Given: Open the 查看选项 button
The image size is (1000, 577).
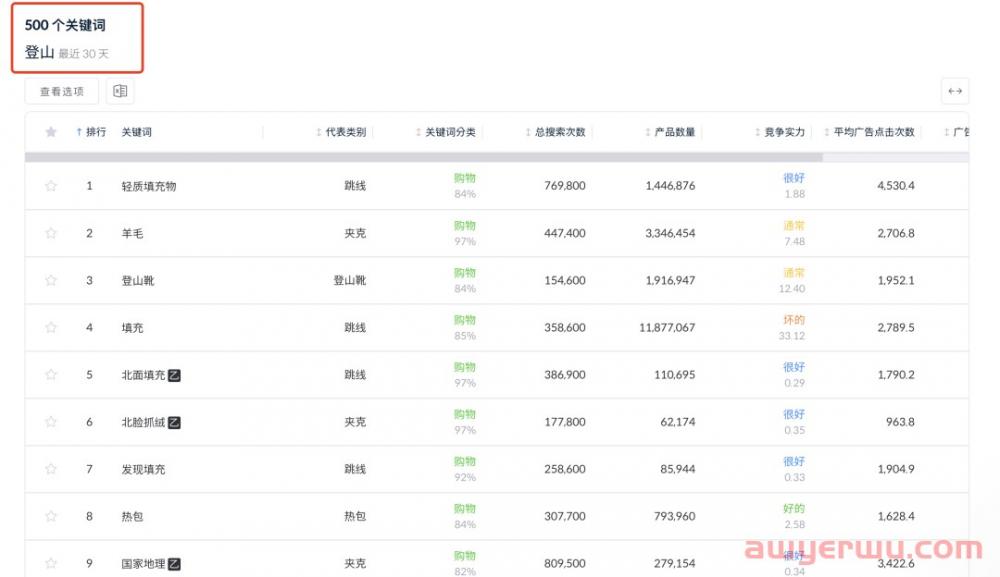Looking at the screenshot, I should tap(62, 91).
